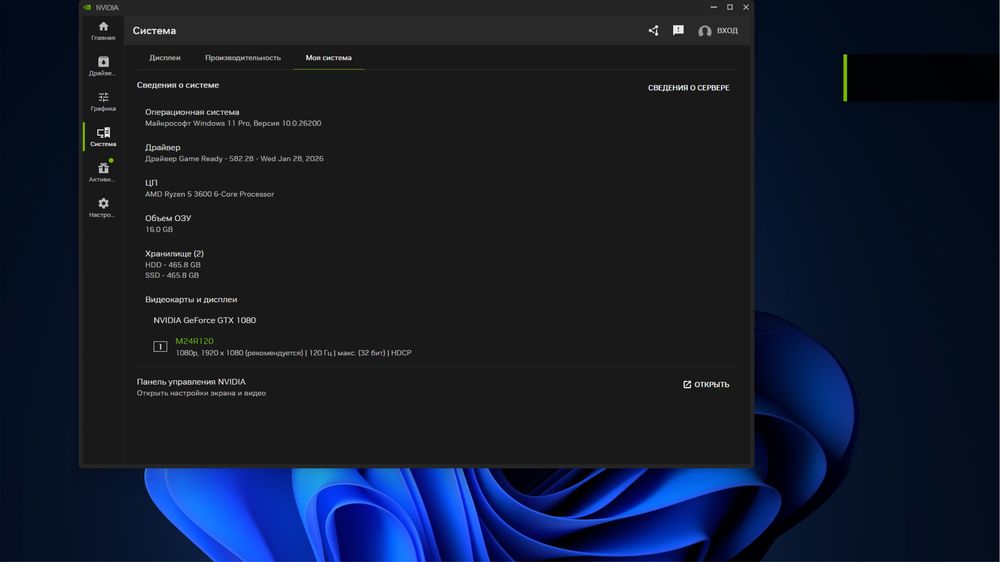1000x562 pixels.
Task: Click the display number 1 icon
Action: coord(160,346)
